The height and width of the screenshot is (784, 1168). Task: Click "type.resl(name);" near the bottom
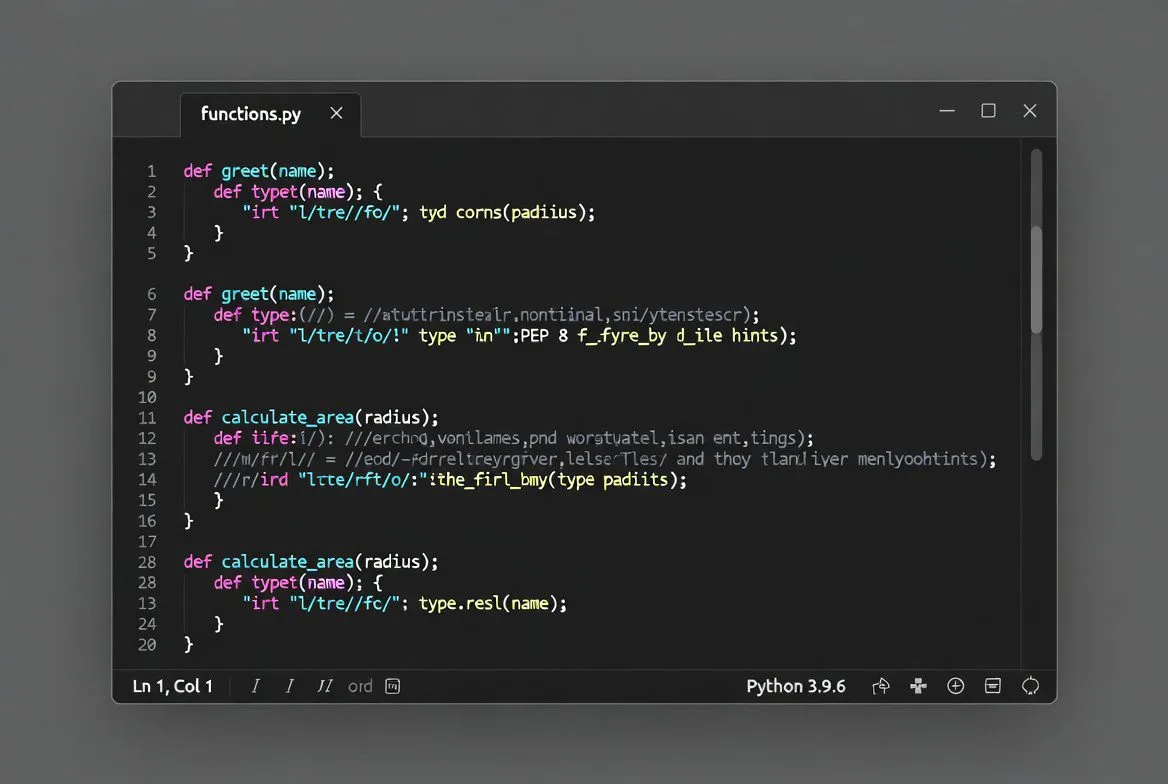[492, 604]
